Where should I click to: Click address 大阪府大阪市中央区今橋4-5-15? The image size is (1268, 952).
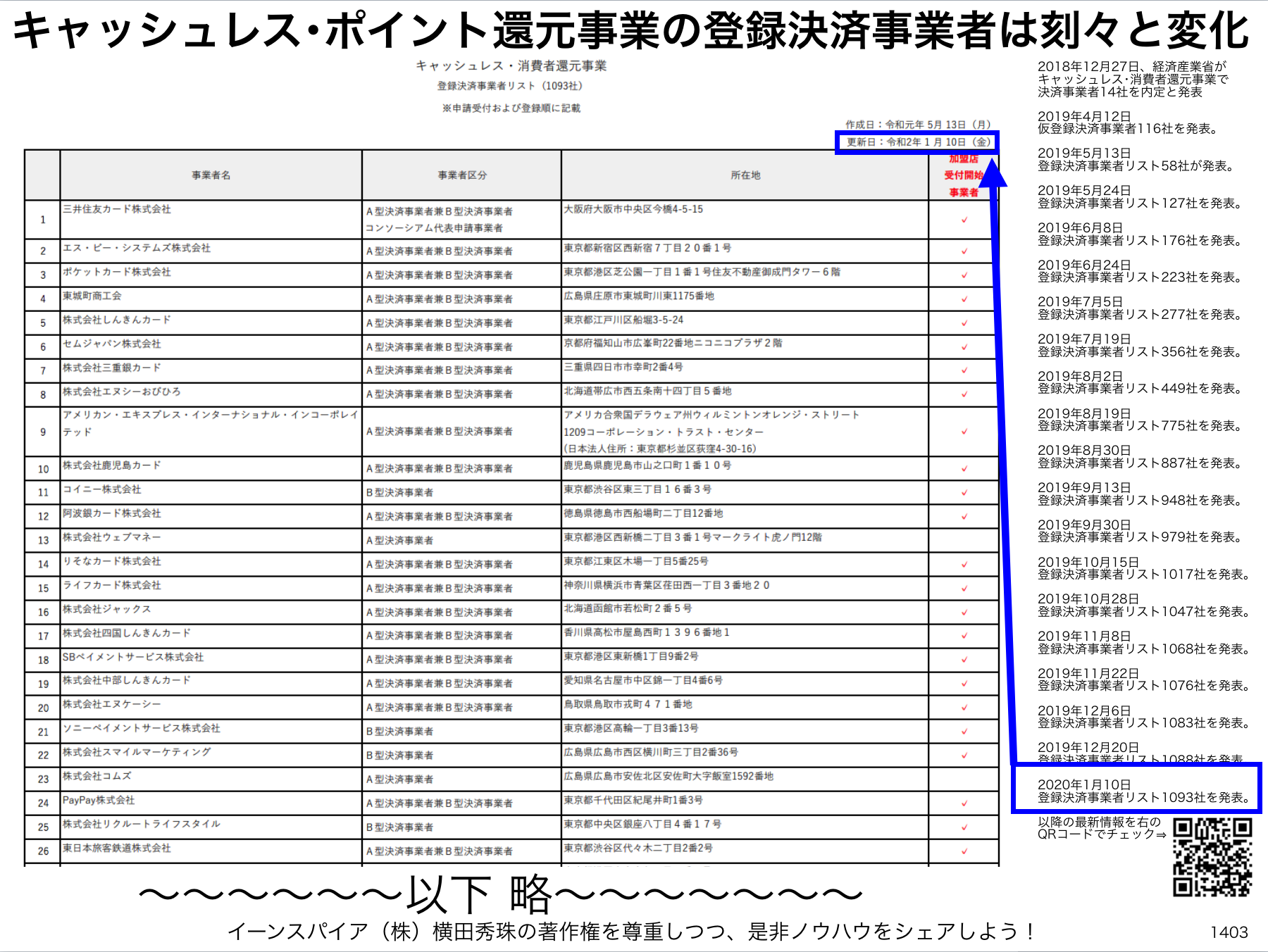tap(633, 209)
